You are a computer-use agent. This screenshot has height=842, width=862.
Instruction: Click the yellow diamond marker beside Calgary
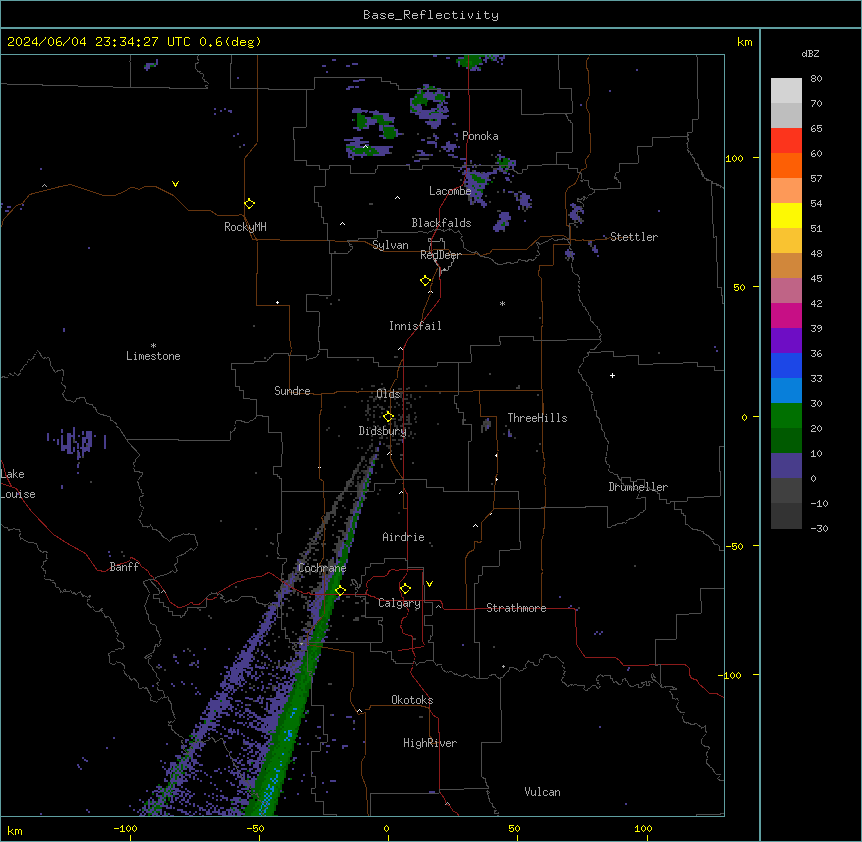pos(405,589)
